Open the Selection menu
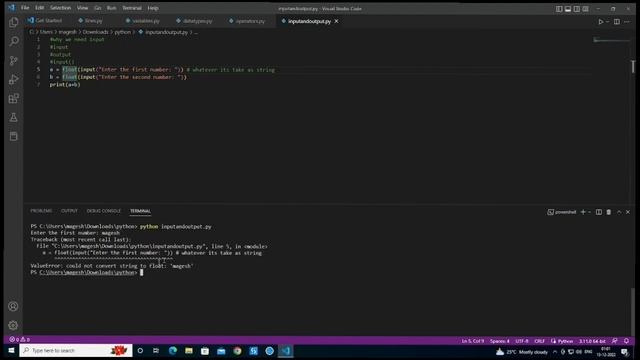Screen dimensions: 640x360 point(60,8)
